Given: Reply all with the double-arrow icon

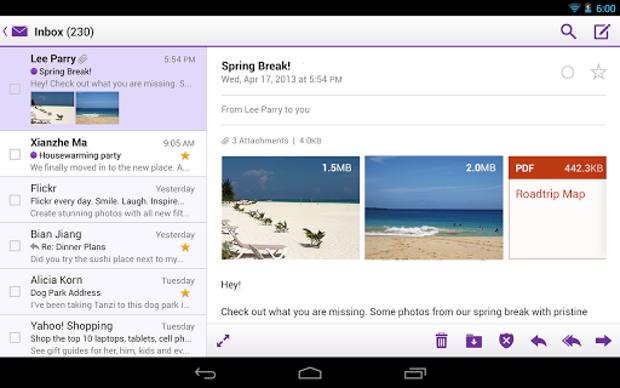Looking at the screenshot, I should click(x=571, y=341).
